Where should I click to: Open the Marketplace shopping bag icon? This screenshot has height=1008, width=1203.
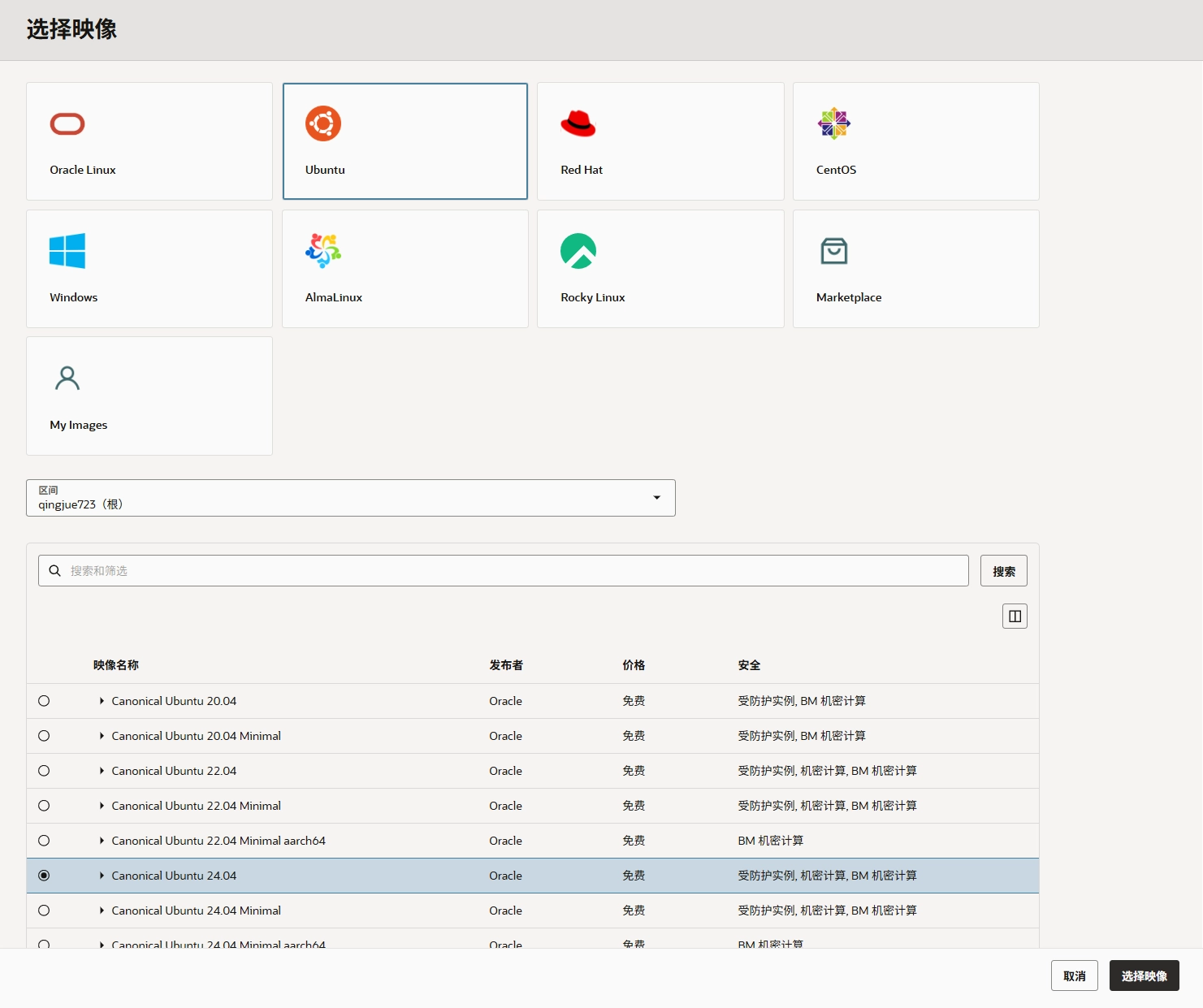point(833,251)
